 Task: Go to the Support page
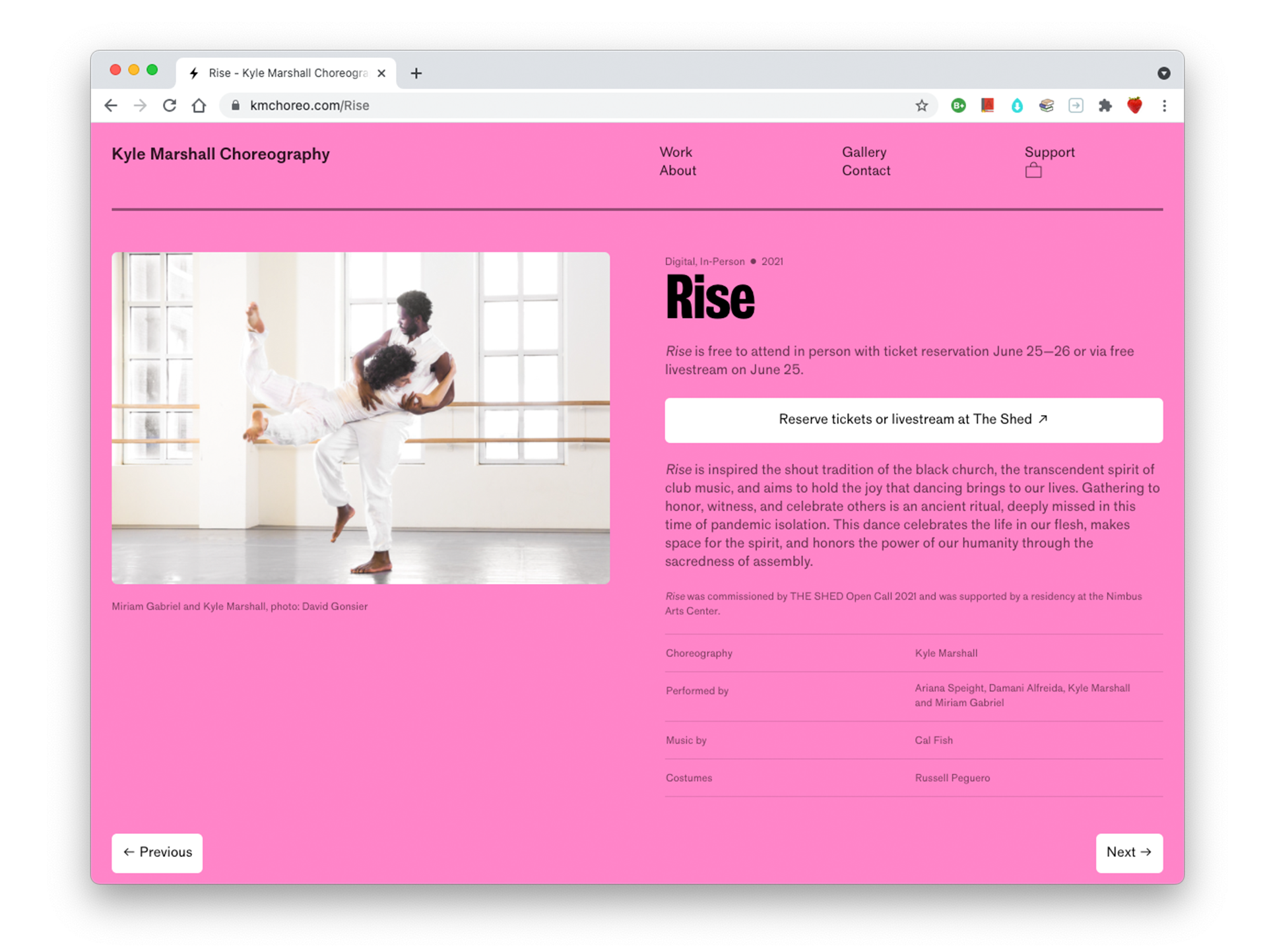tap(1049, 152)
